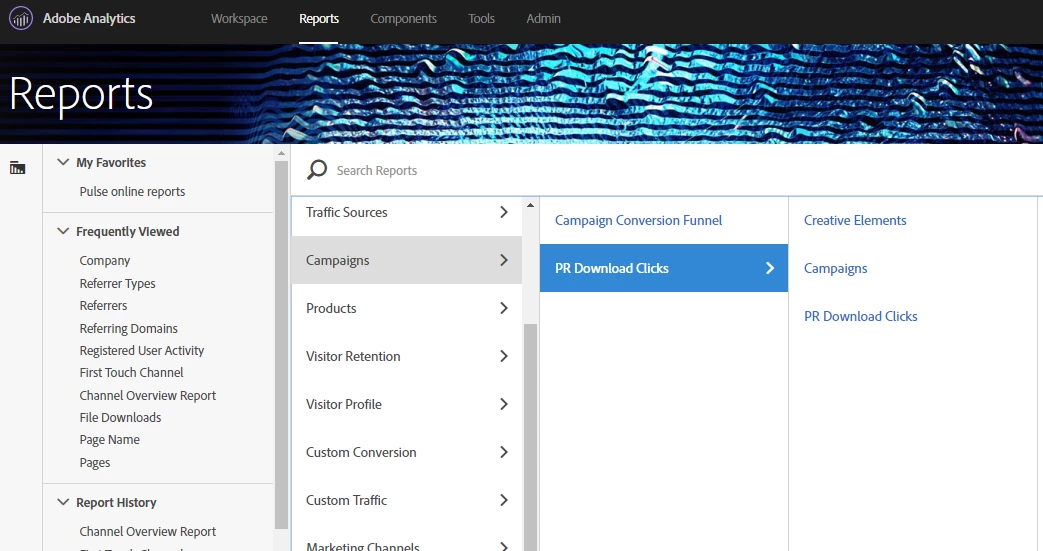Open the Admin menu
1043x551 pixels.
(543, 19)
